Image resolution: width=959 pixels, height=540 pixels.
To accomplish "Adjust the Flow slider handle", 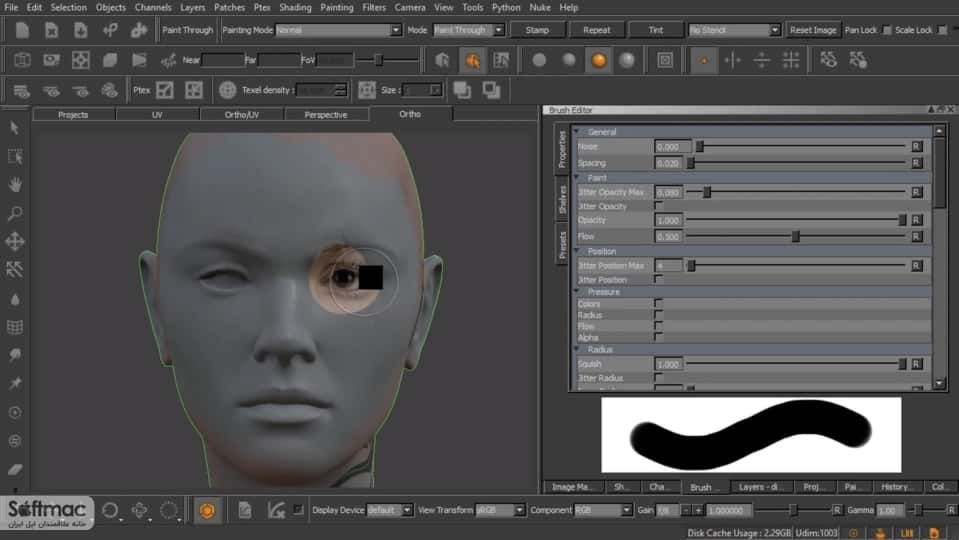I will [796, 236].
